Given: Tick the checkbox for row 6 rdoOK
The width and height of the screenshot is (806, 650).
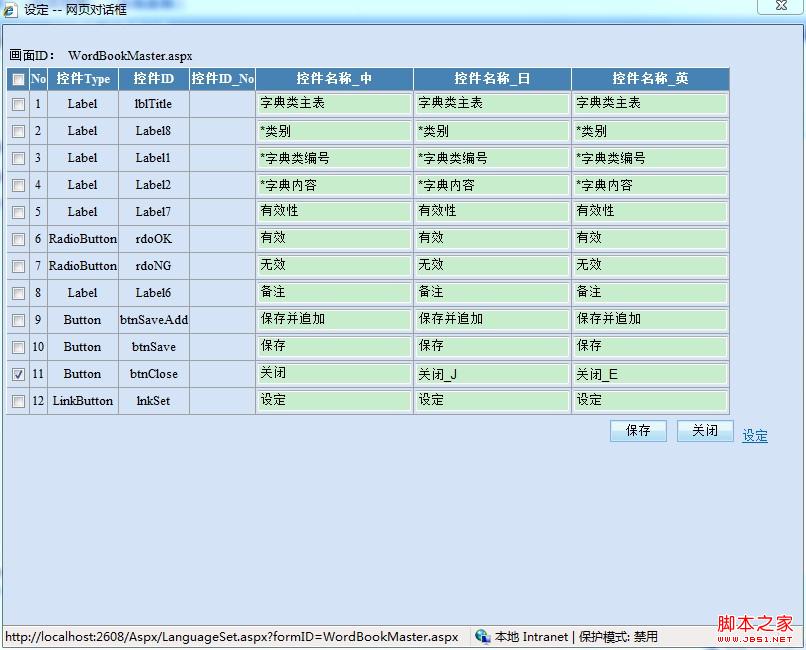Looking at the screenshot, I should tap(18, 239).
